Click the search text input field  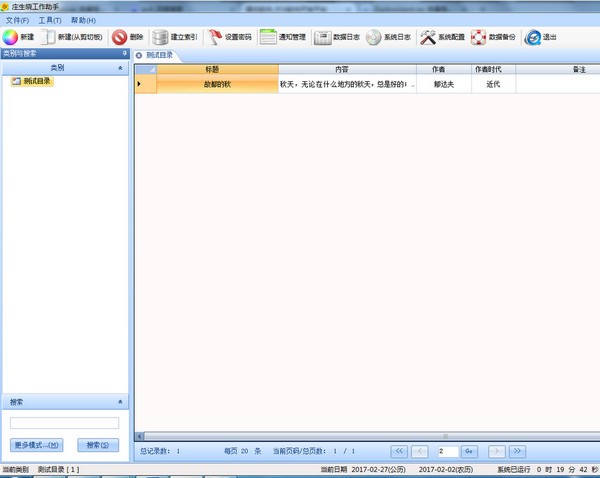coord(64,424)
